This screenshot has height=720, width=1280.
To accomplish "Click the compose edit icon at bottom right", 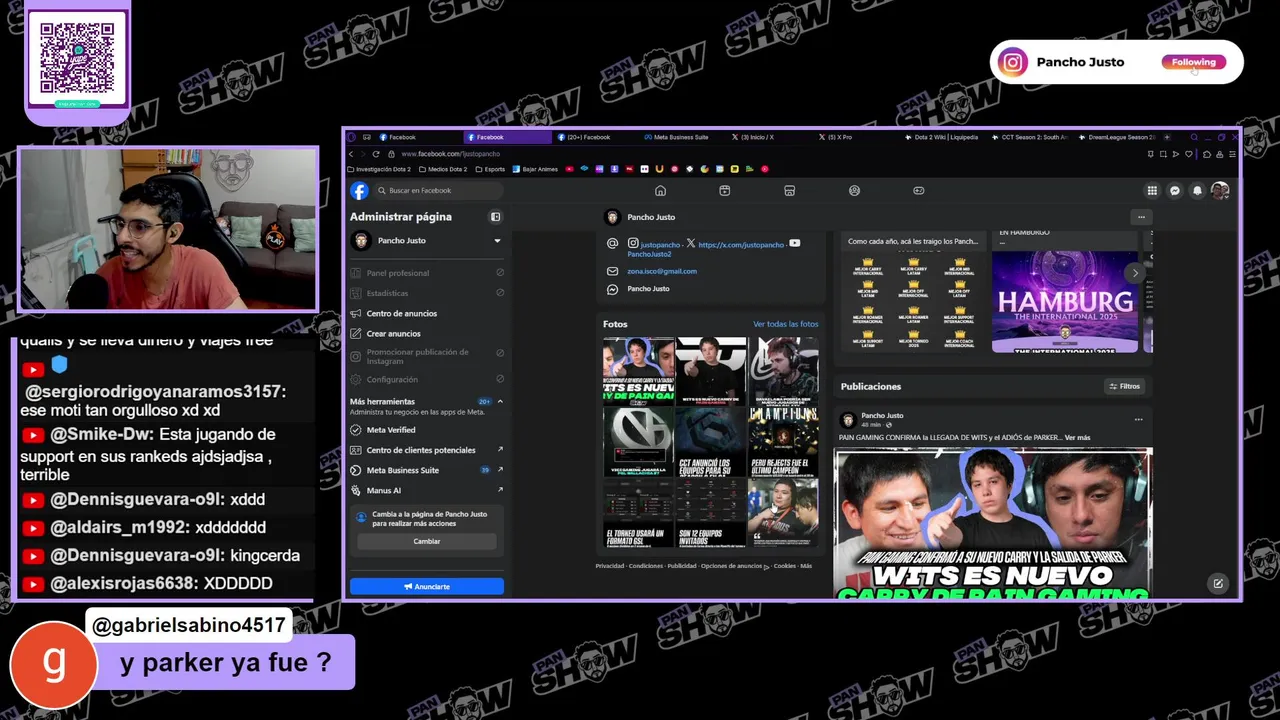I will 1218,584.
